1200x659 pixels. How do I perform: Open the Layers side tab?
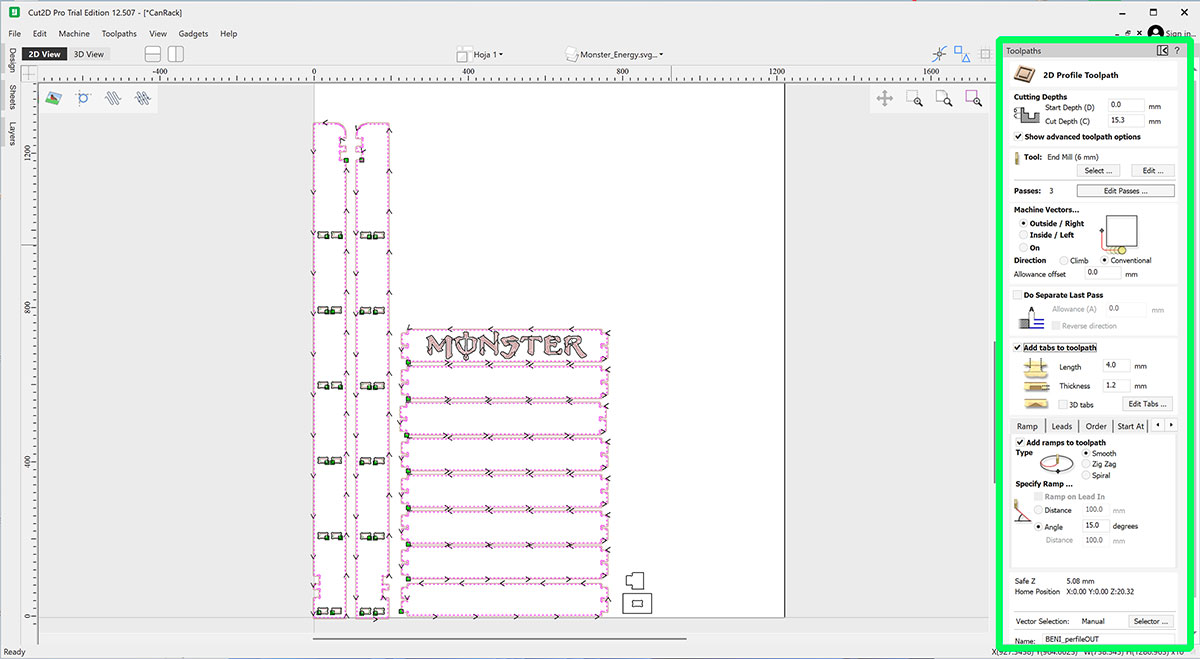(x=11, y=133)
